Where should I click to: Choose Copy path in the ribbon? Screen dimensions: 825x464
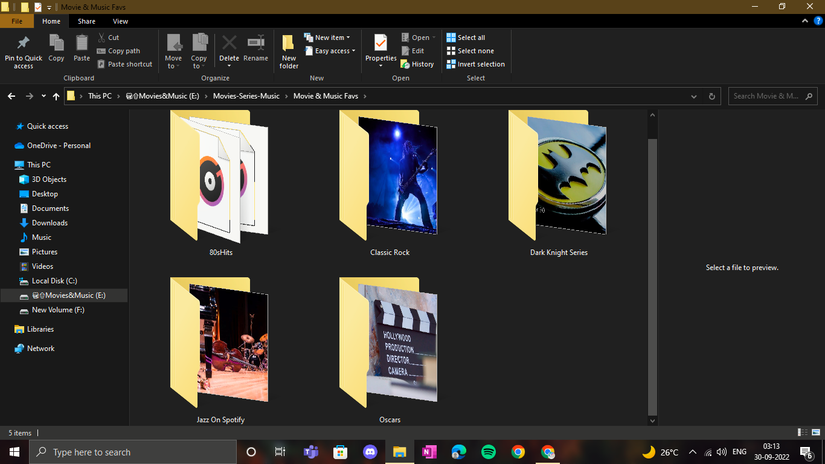pos(118,51)
